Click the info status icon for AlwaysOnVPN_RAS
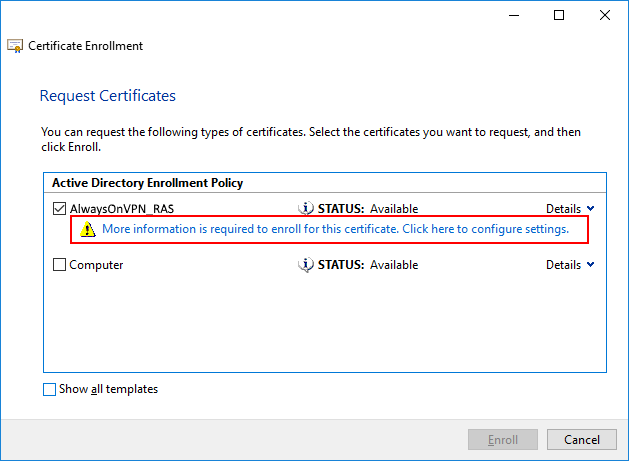 [306, 209]
